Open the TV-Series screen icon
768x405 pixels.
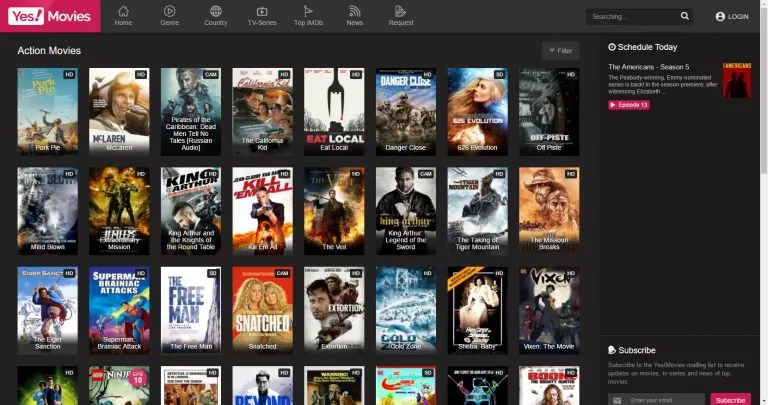click(x=262, y=11)
